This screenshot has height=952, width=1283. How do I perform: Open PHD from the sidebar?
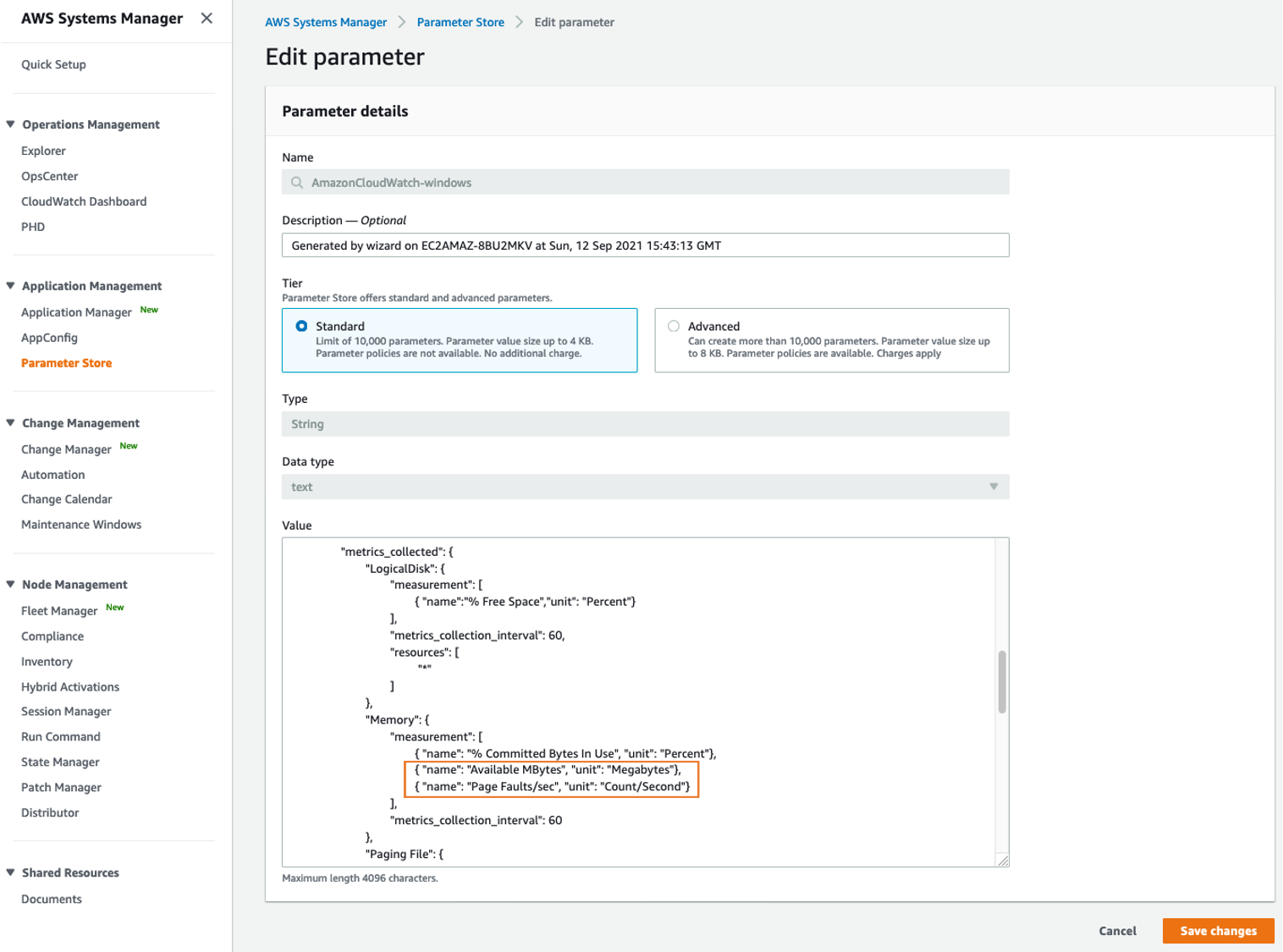pos(33,227)
